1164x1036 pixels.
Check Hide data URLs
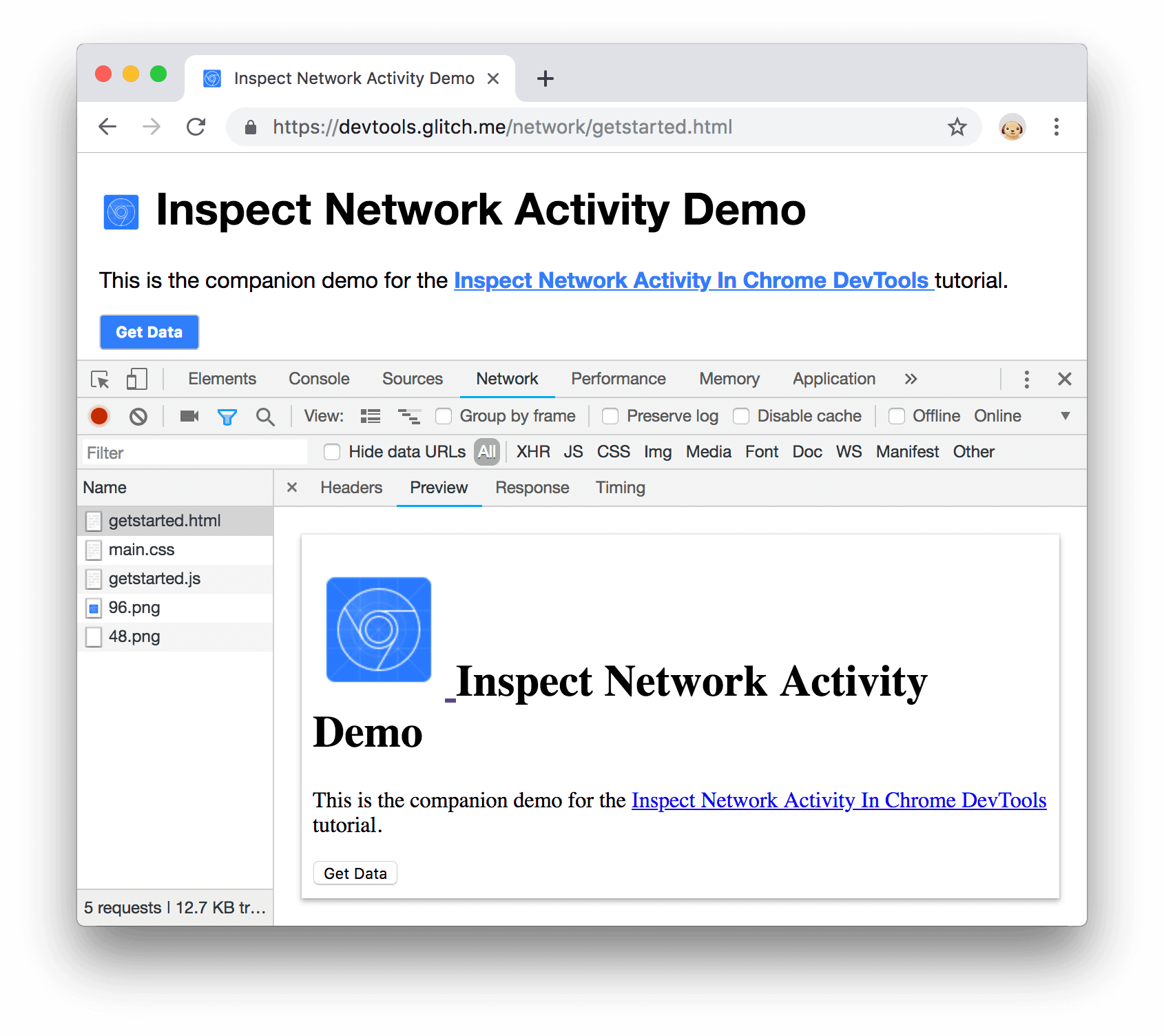(332, 452)
